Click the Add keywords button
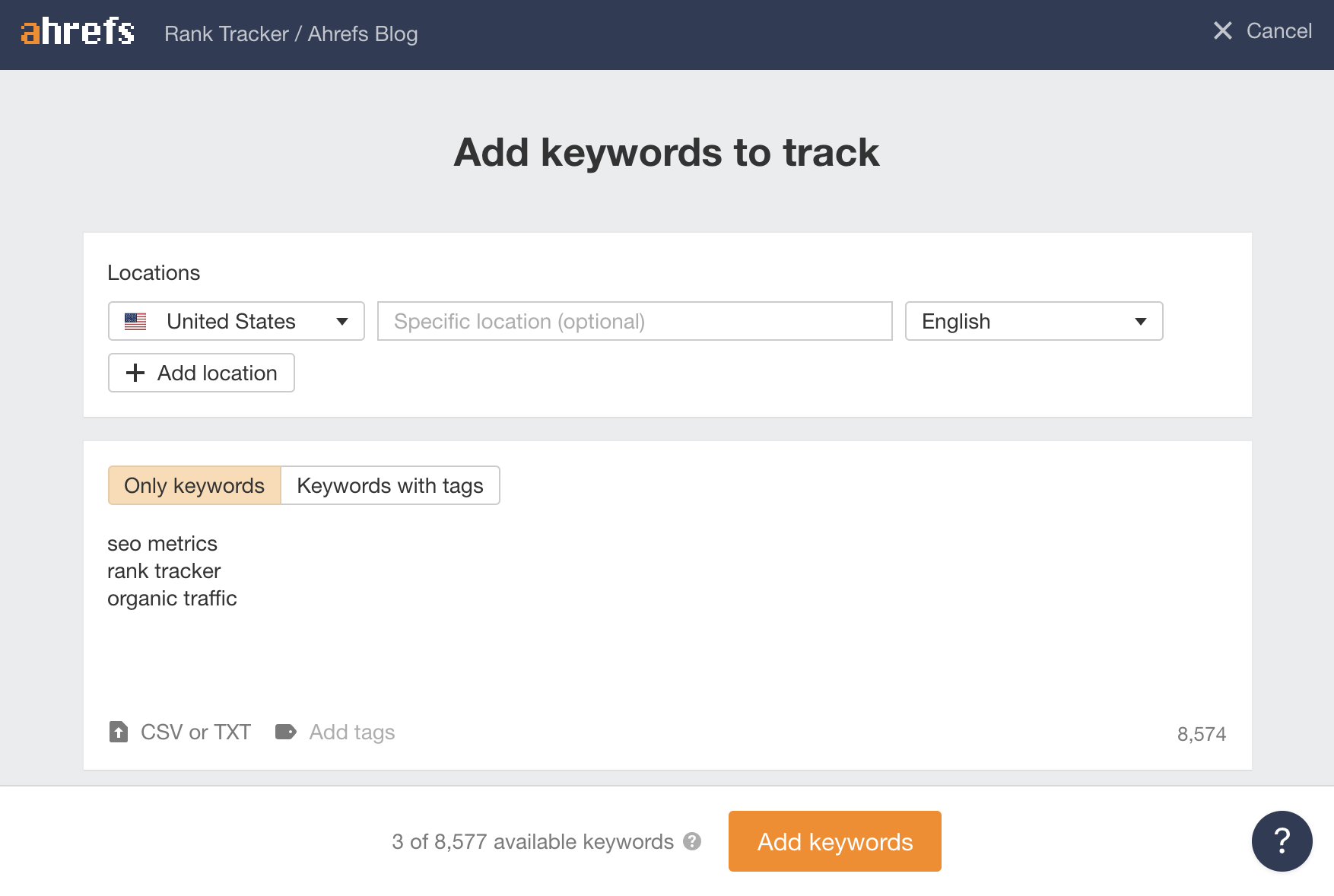This screenshot has height=896, width=1334. point(834,840)
